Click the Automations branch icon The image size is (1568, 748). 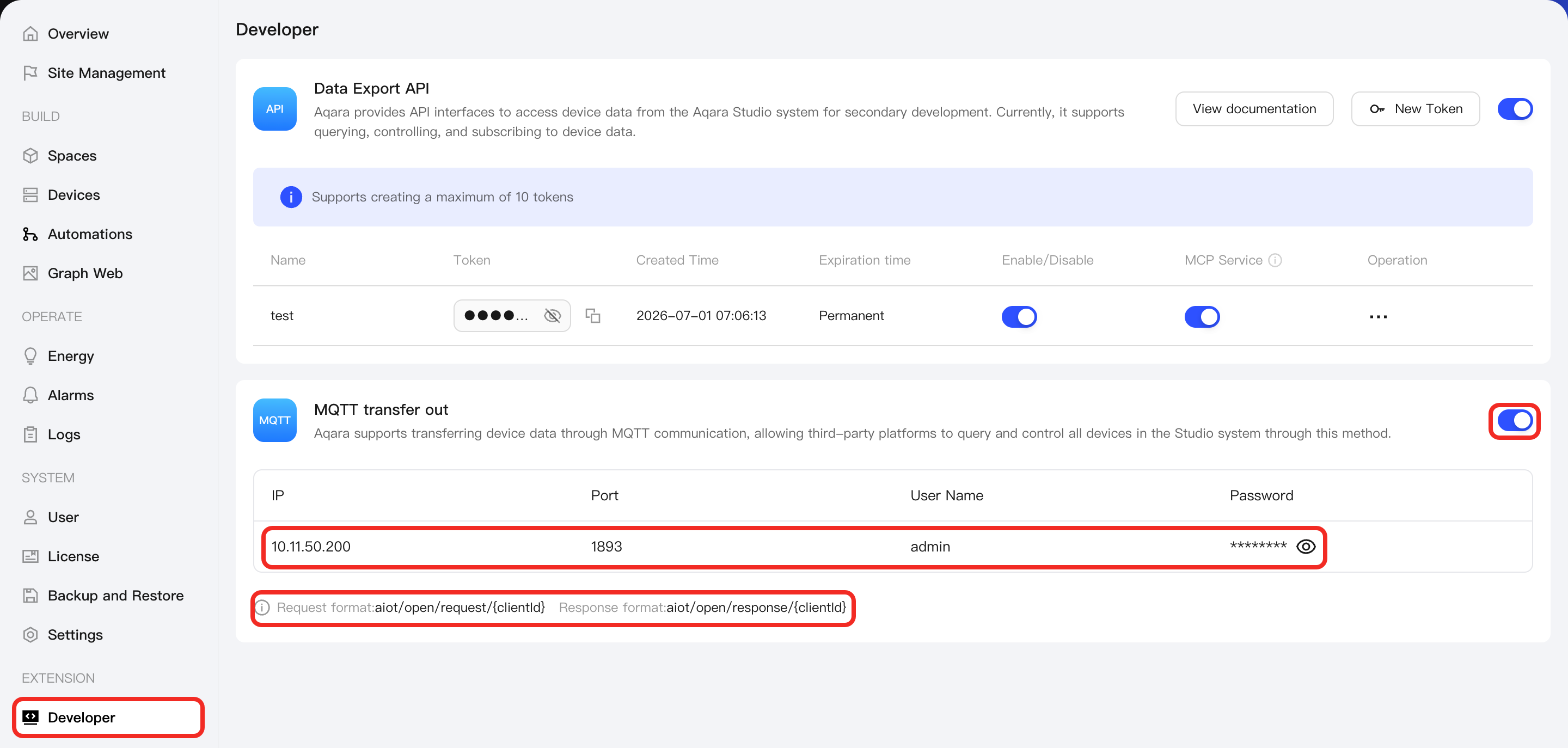(x=30, y=234)
